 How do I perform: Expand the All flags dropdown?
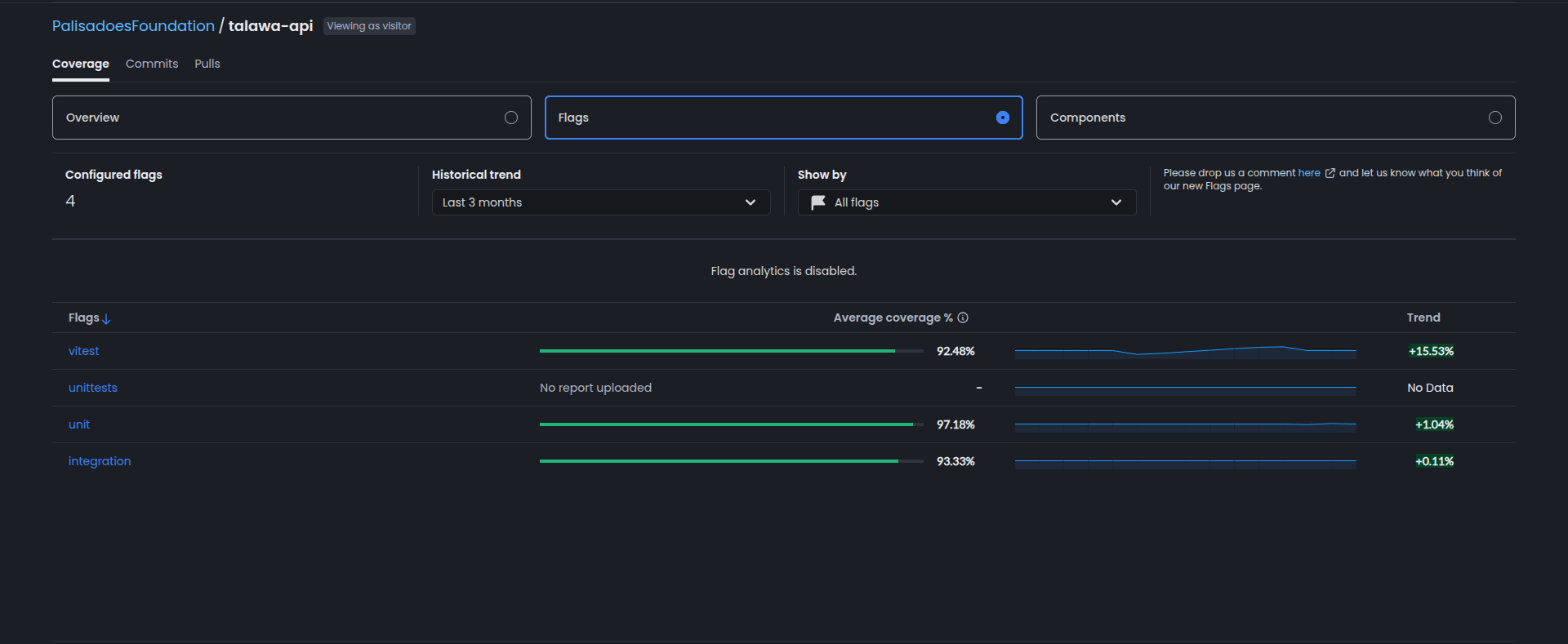pyautogui.click(x=966, y=202)
